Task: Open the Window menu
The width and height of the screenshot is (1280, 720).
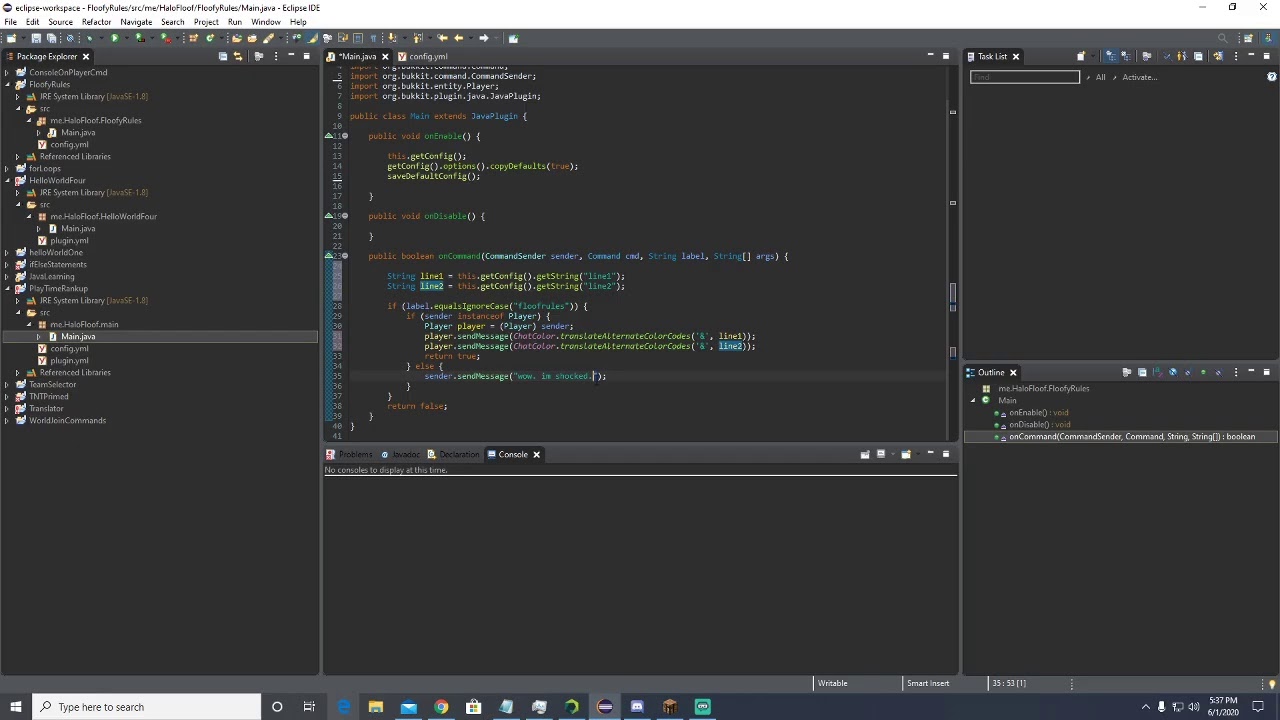Action: click(265, 21)
